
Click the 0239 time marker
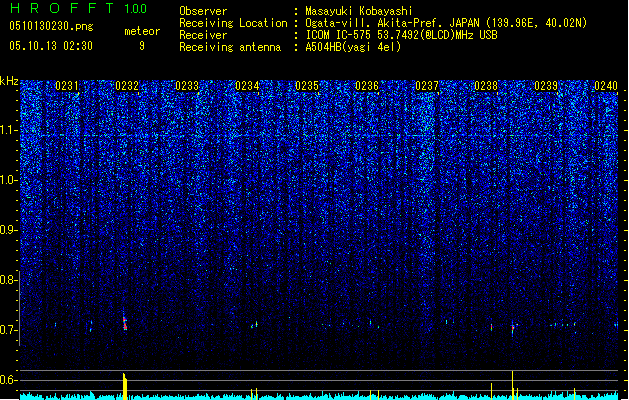[x=546, y=86]
